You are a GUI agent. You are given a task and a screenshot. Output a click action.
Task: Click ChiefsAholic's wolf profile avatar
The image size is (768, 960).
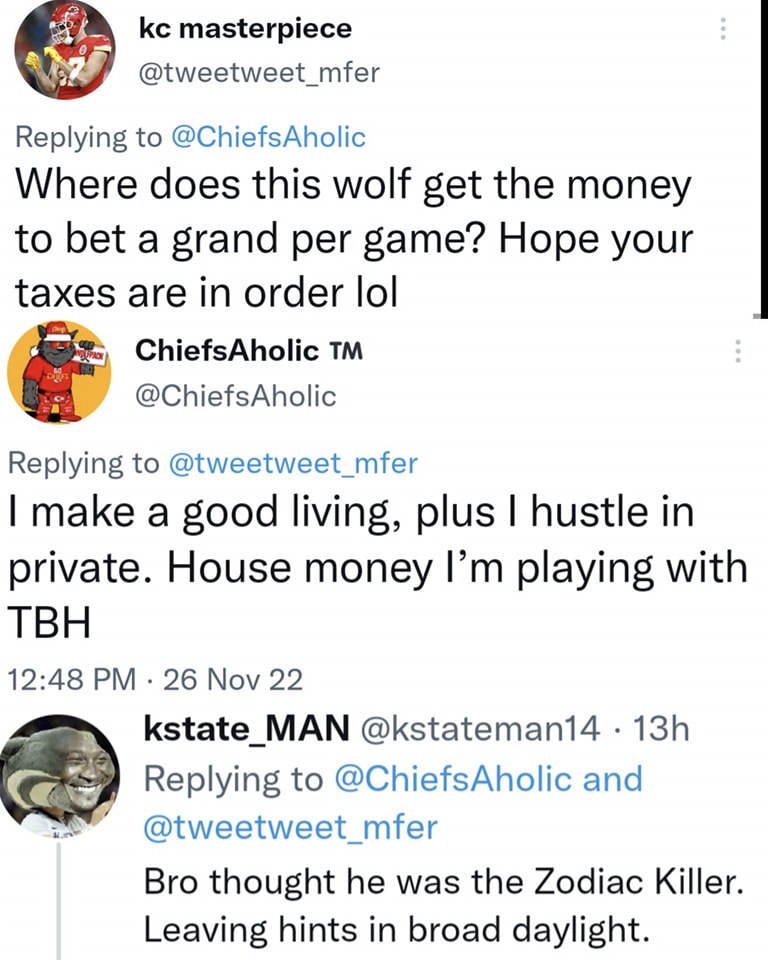tap(58, 372)
